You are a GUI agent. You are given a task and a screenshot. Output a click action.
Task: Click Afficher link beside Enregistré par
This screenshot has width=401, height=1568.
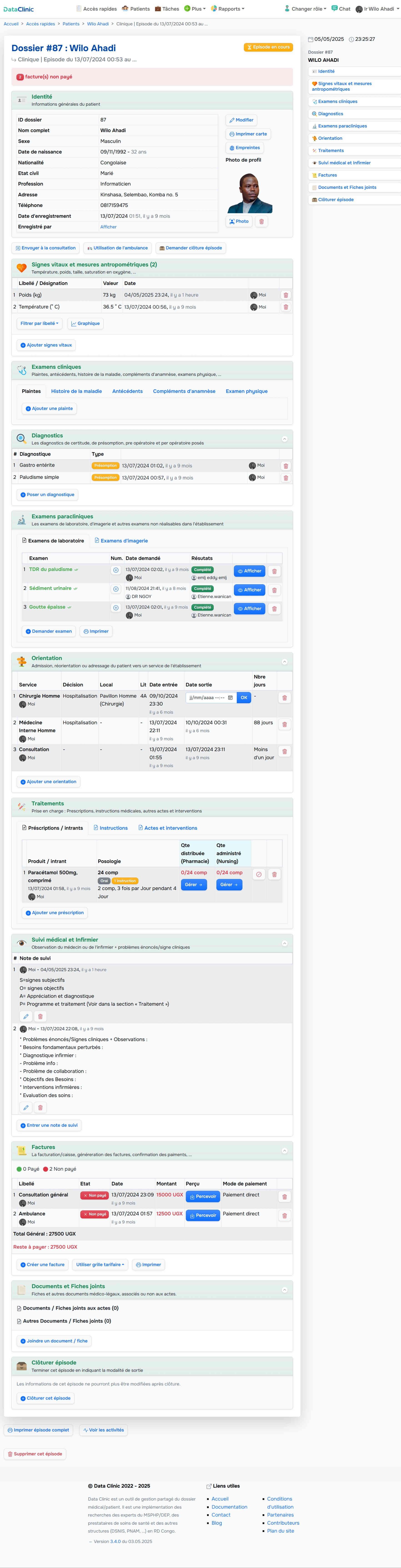tap(108, 227)
